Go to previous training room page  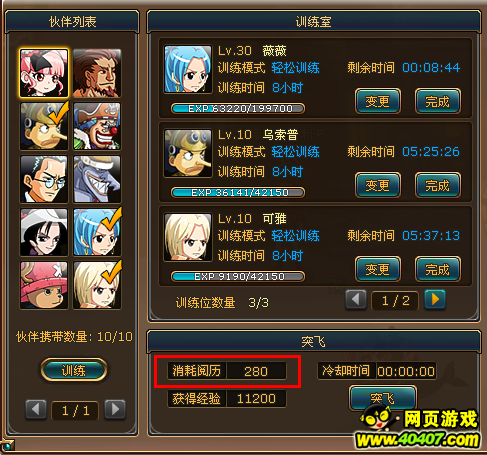point(356,299)
